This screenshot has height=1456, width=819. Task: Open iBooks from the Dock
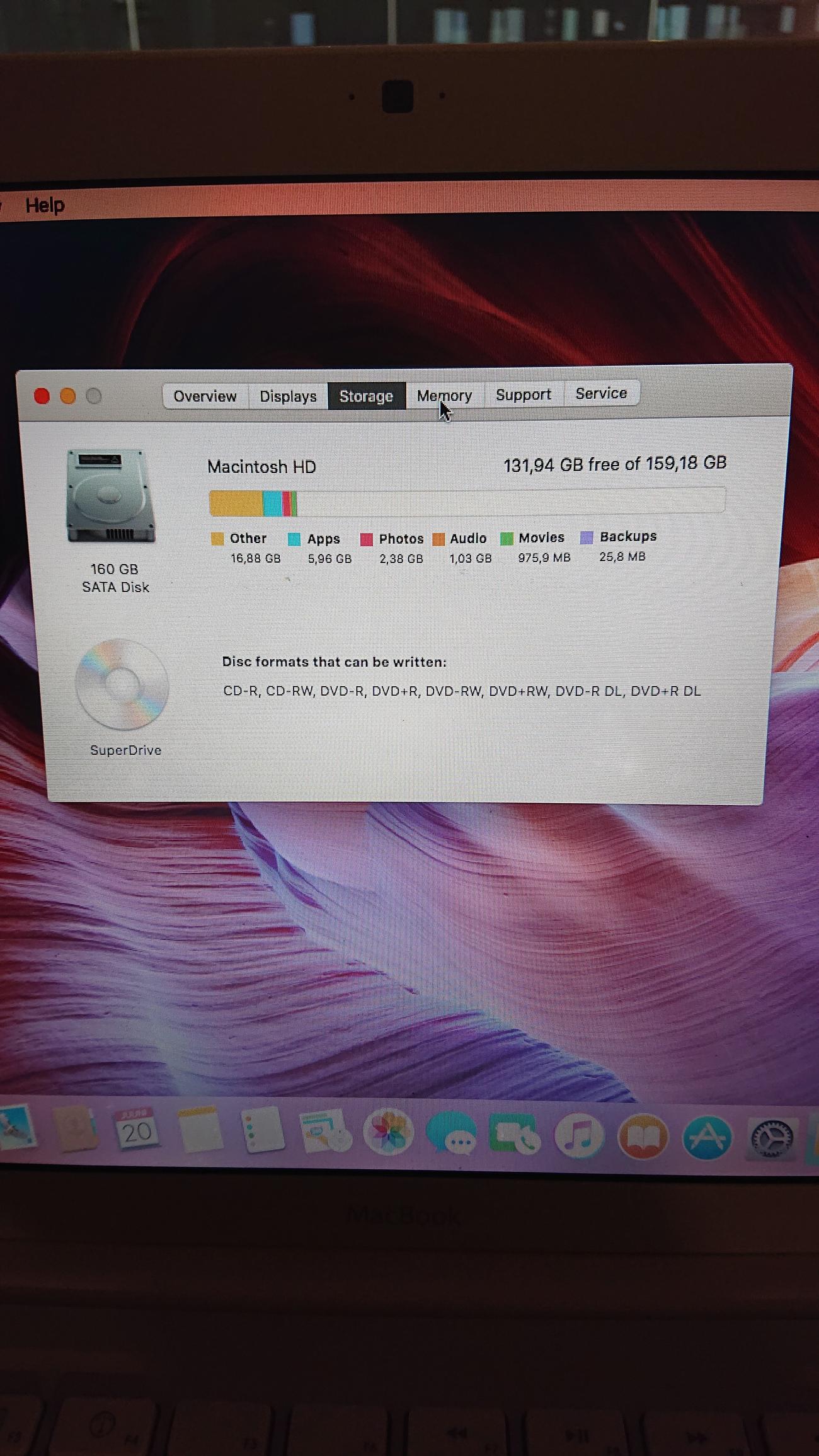click(643, 1137)
